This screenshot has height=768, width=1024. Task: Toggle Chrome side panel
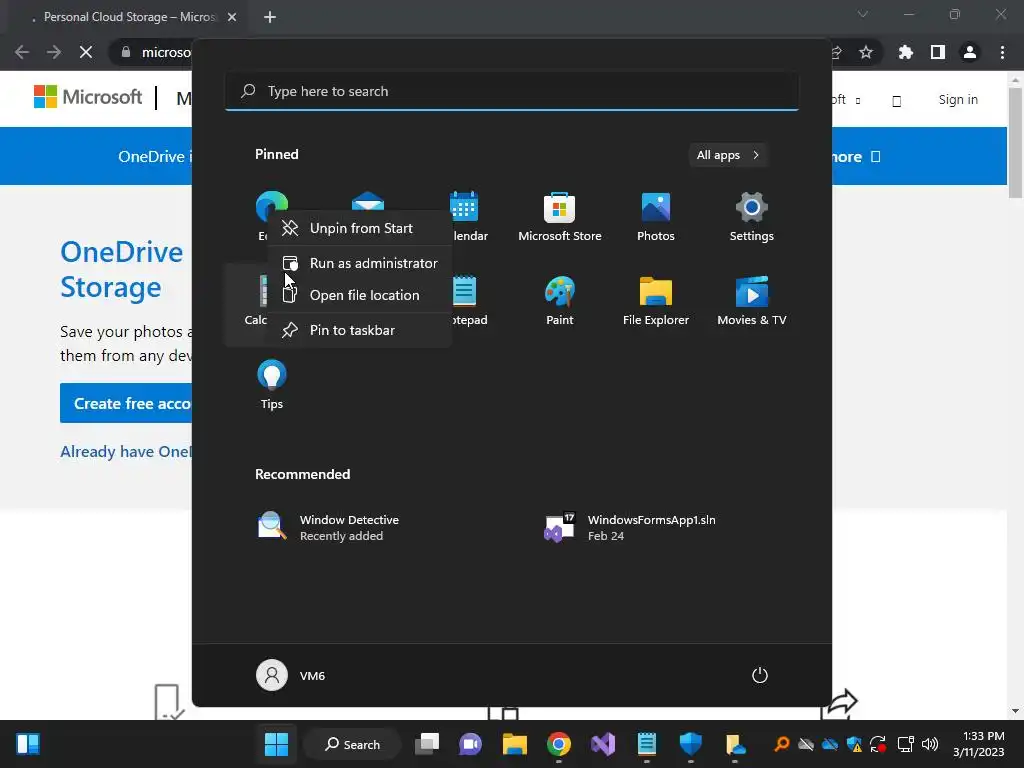[938, 52]
